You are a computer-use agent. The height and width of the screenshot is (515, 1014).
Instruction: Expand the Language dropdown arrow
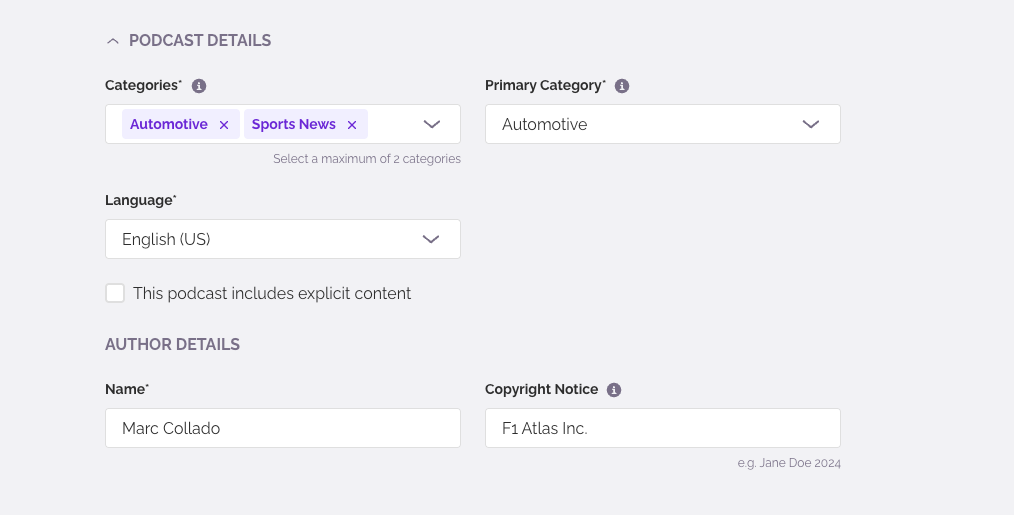[x=431, y=239]
